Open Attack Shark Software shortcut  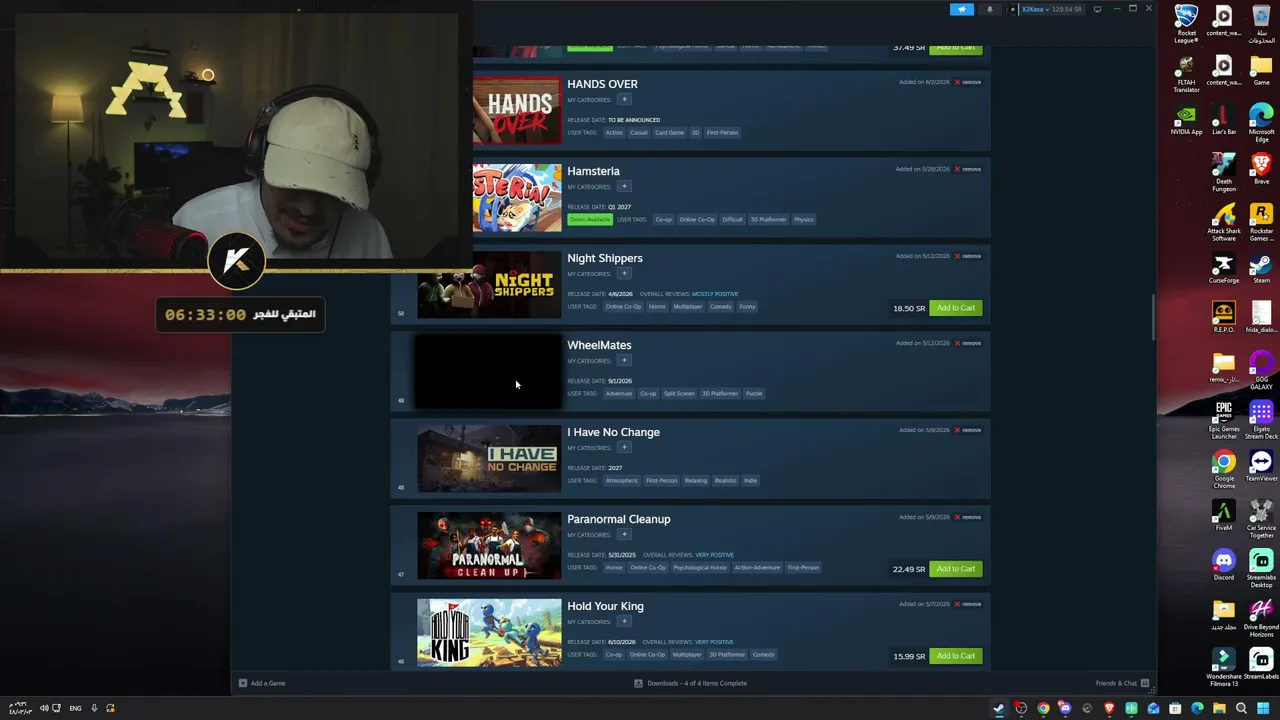pos(1224,222)
